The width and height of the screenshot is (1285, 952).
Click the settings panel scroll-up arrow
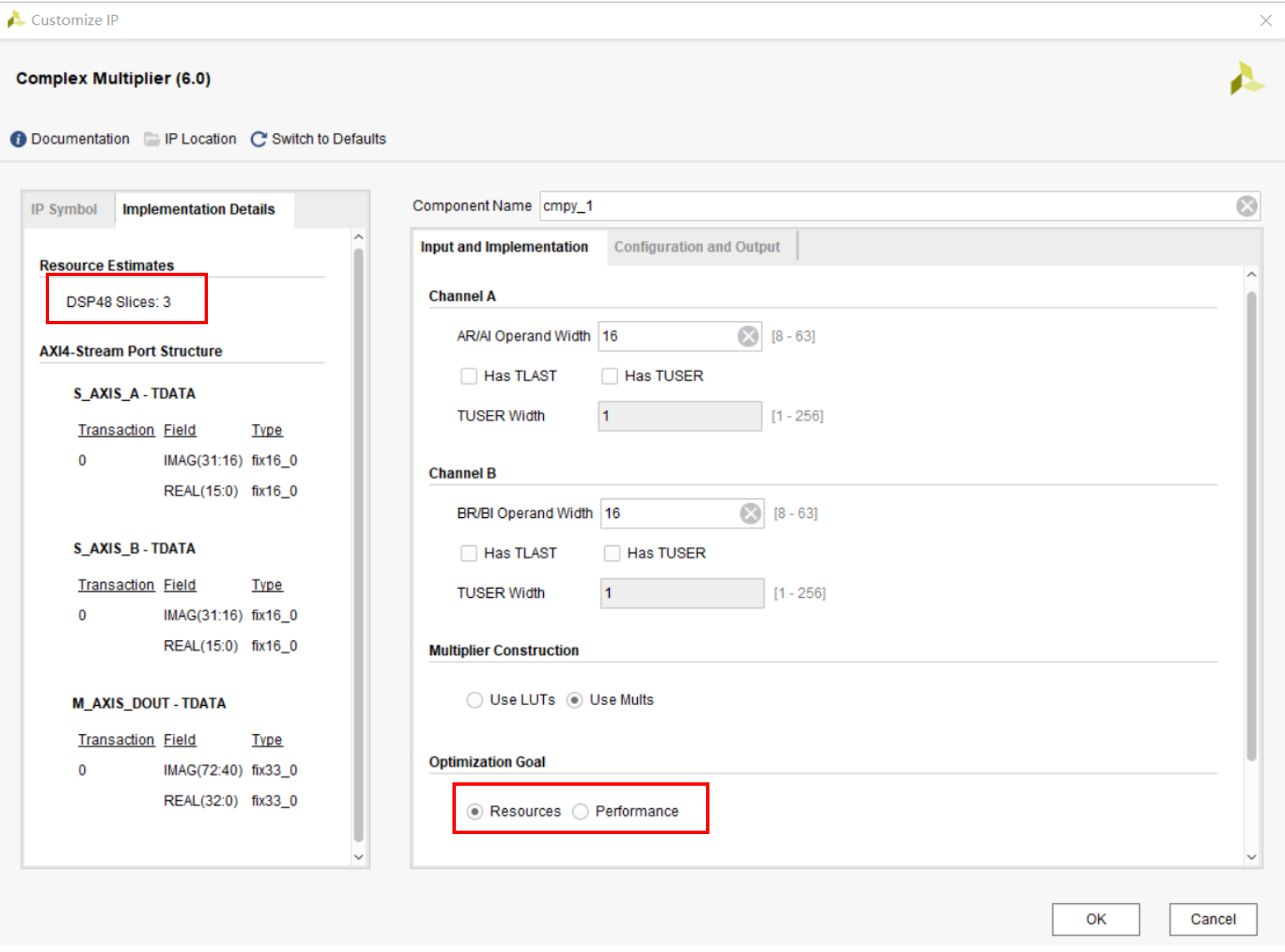pyautogui.click(x=1251, y=274)
